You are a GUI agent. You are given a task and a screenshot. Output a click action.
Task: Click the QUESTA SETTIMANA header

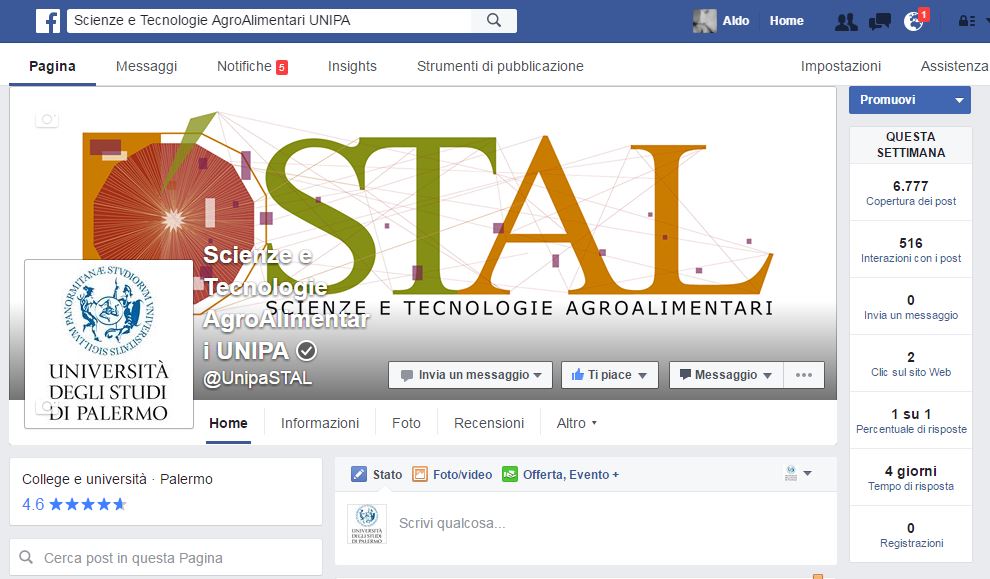(x=910, y=145)
